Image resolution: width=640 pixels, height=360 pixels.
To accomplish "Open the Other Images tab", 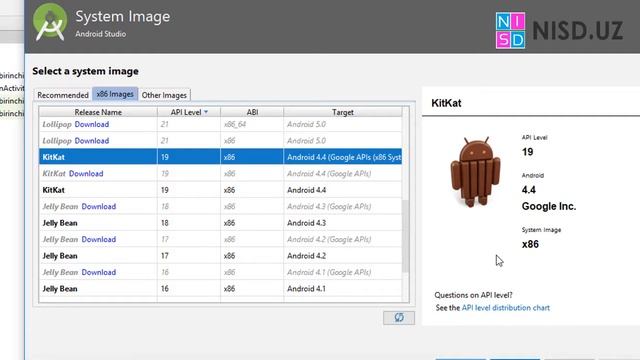I will [x=164, y=95].
